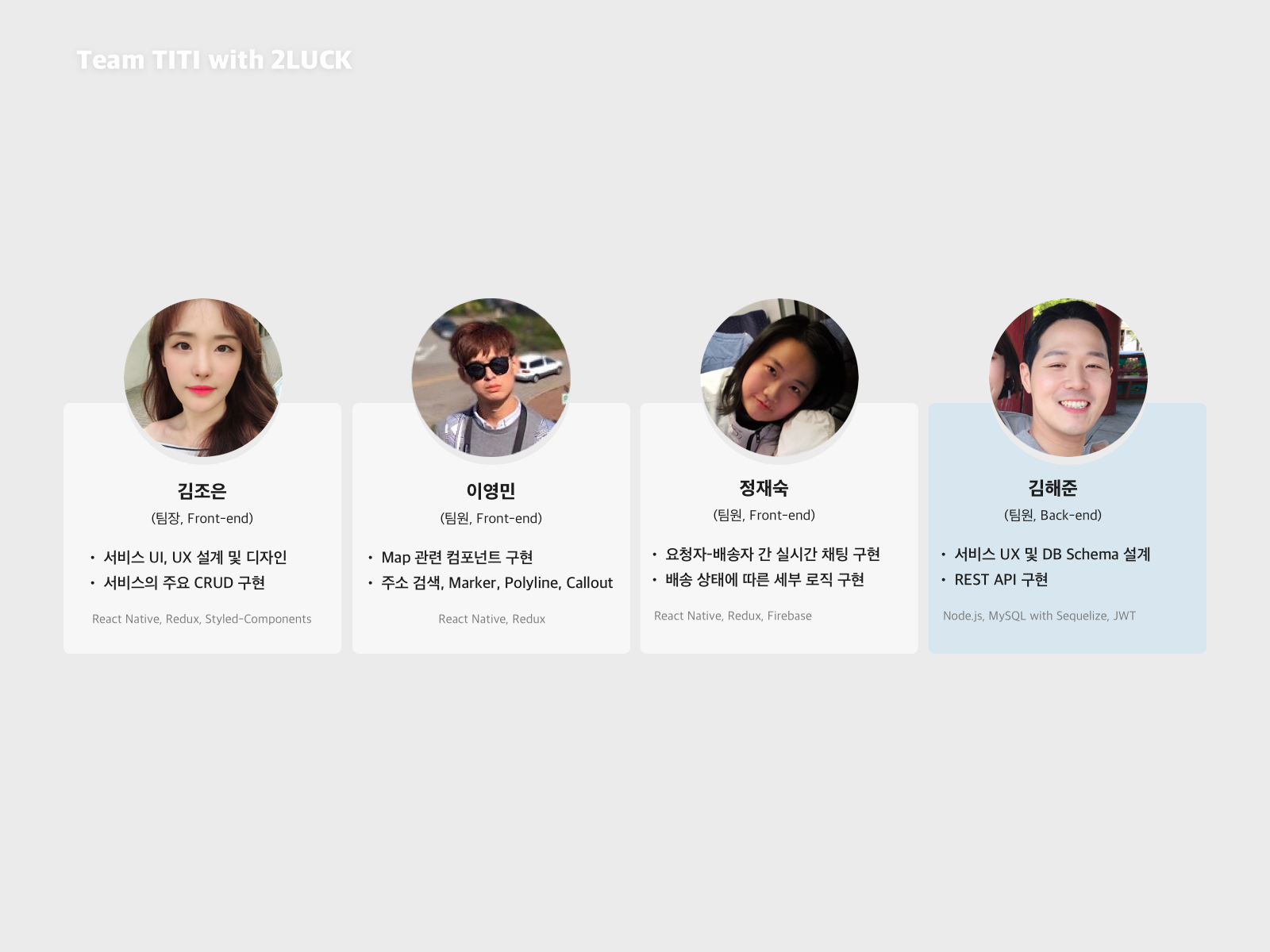Click the name 정재숙

(764, 488)
